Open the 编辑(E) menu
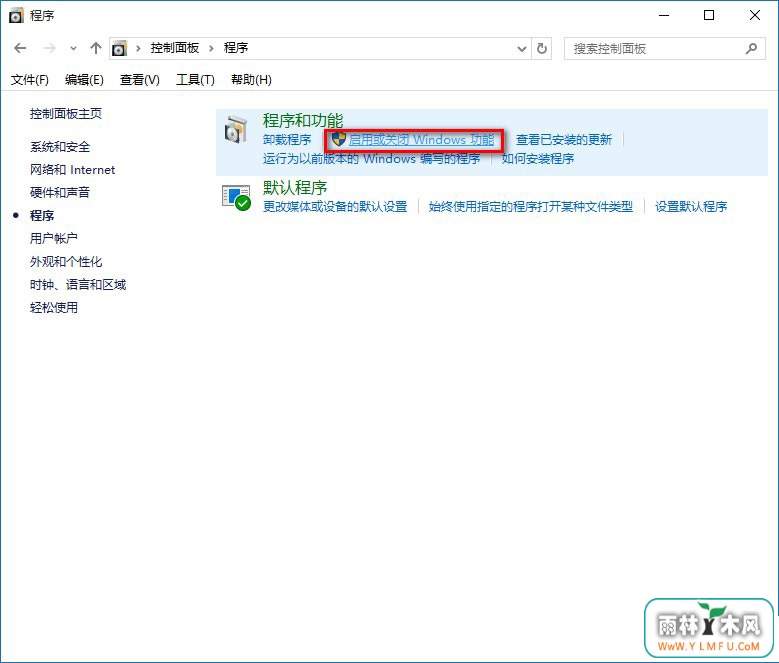 84,79
